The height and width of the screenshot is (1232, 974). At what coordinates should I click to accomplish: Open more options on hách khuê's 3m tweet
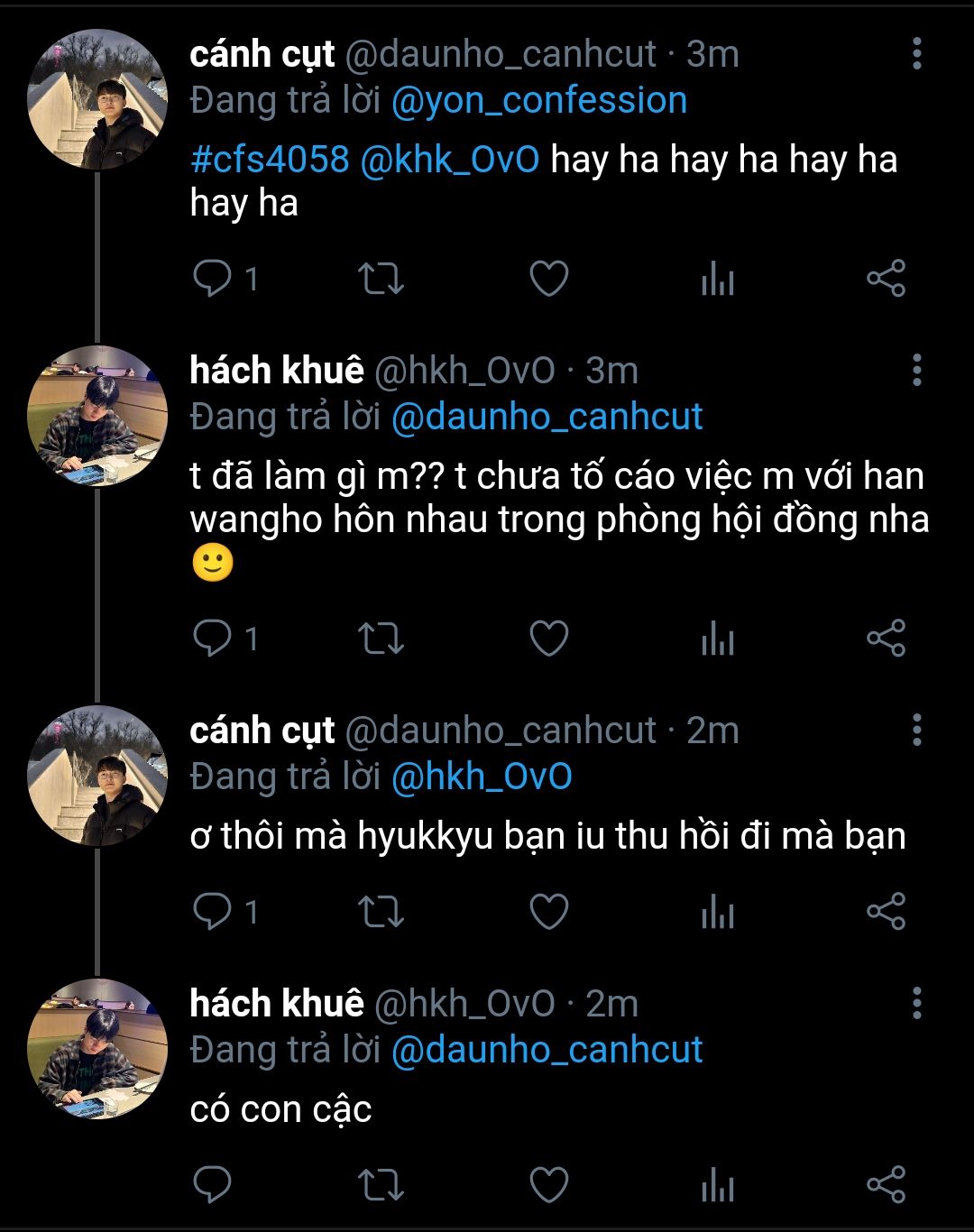coord(916,370)
